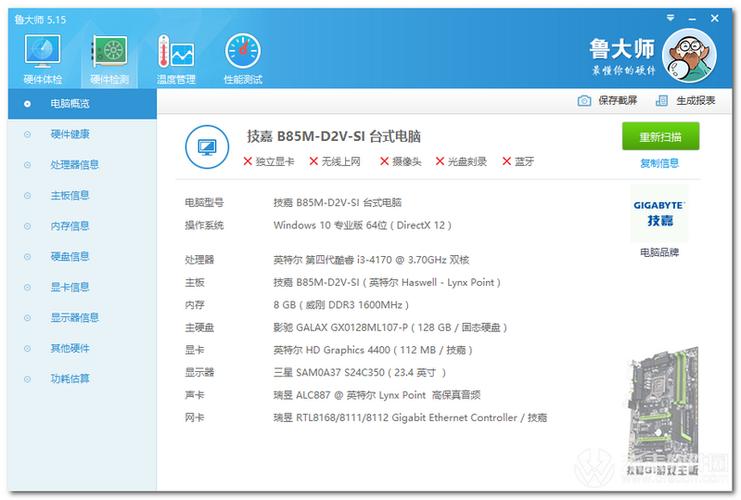Click the 网卡 row label
This screenshot has width=741, height=500.
[194, 418]
